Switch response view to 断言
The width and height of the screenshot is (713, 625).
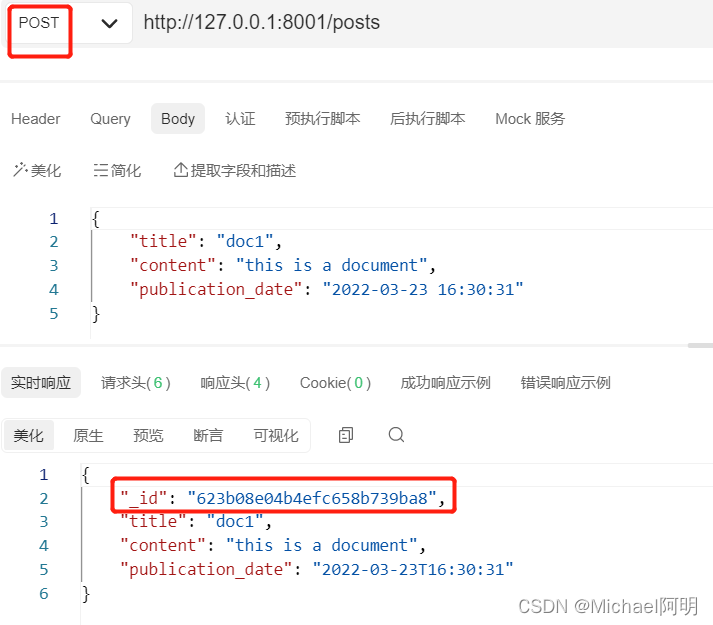[x=208, y=435]
